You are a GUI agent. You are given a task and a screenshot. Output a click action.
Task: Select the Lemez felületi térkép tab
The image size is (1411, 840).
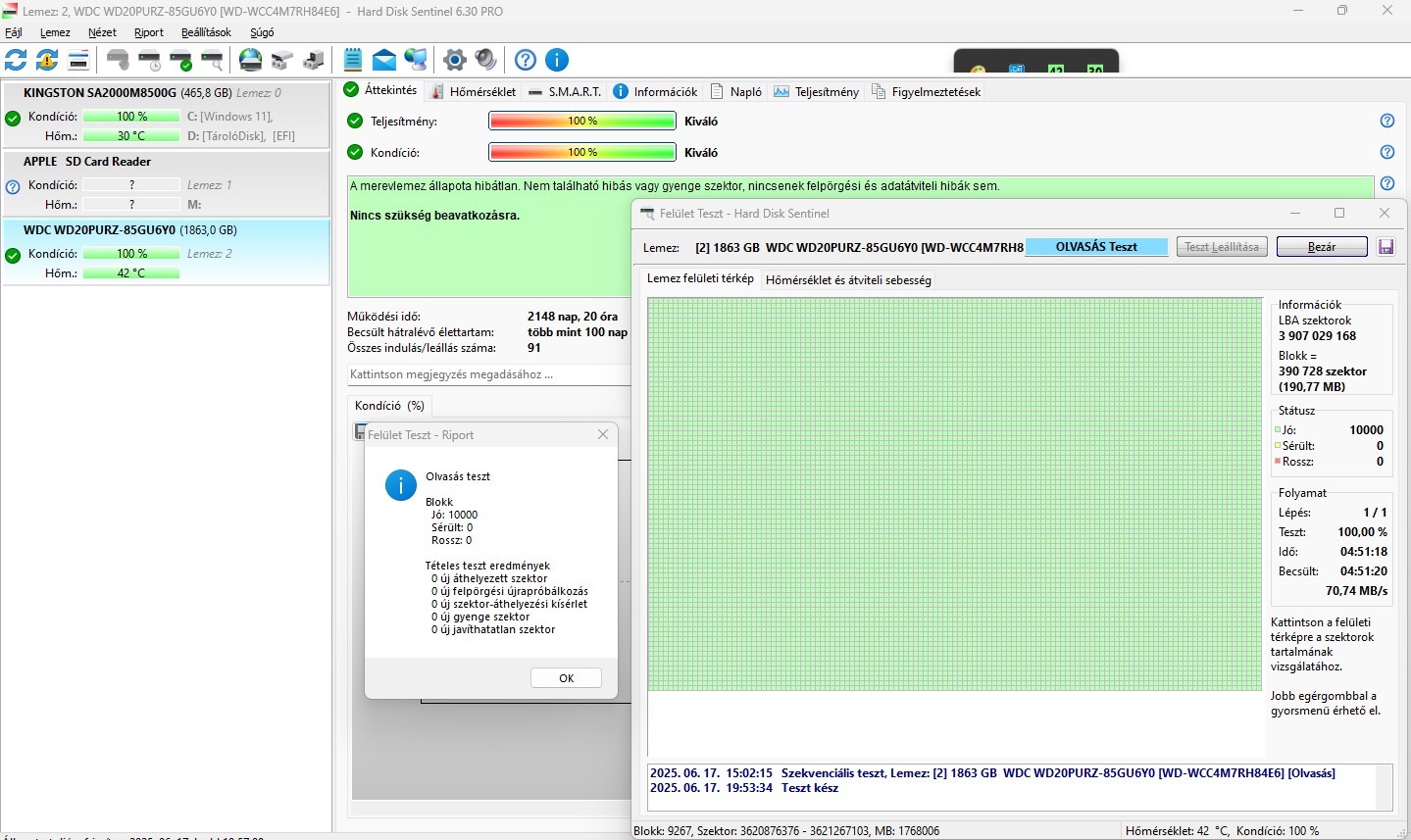click(x=700, y=278)
